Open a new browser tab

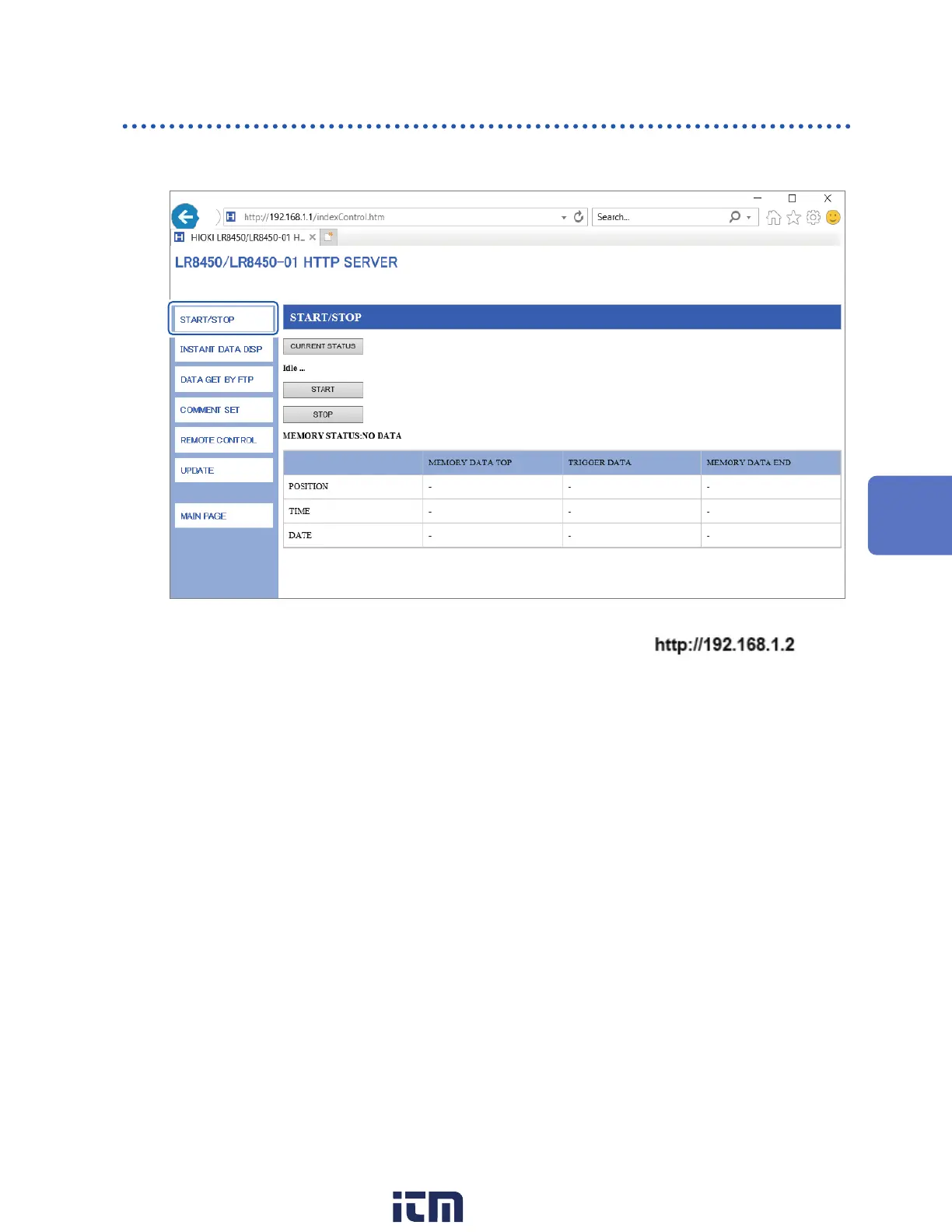tap(329, 237)
